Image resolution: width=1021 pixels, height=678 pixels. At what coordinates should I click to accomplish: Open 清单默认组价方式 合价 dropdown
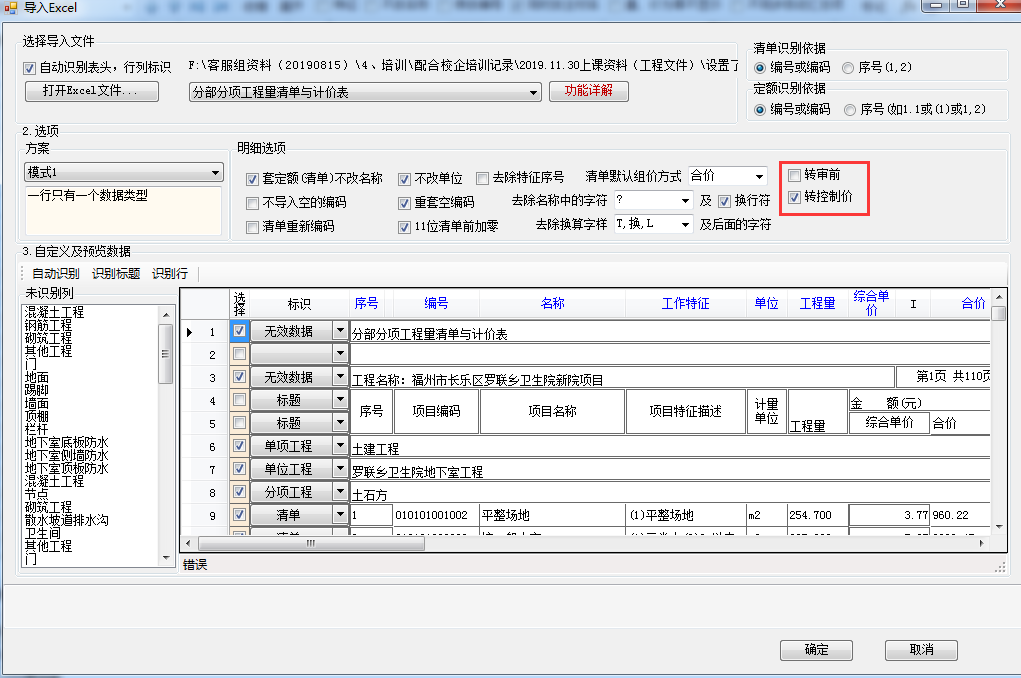point(759,177)
